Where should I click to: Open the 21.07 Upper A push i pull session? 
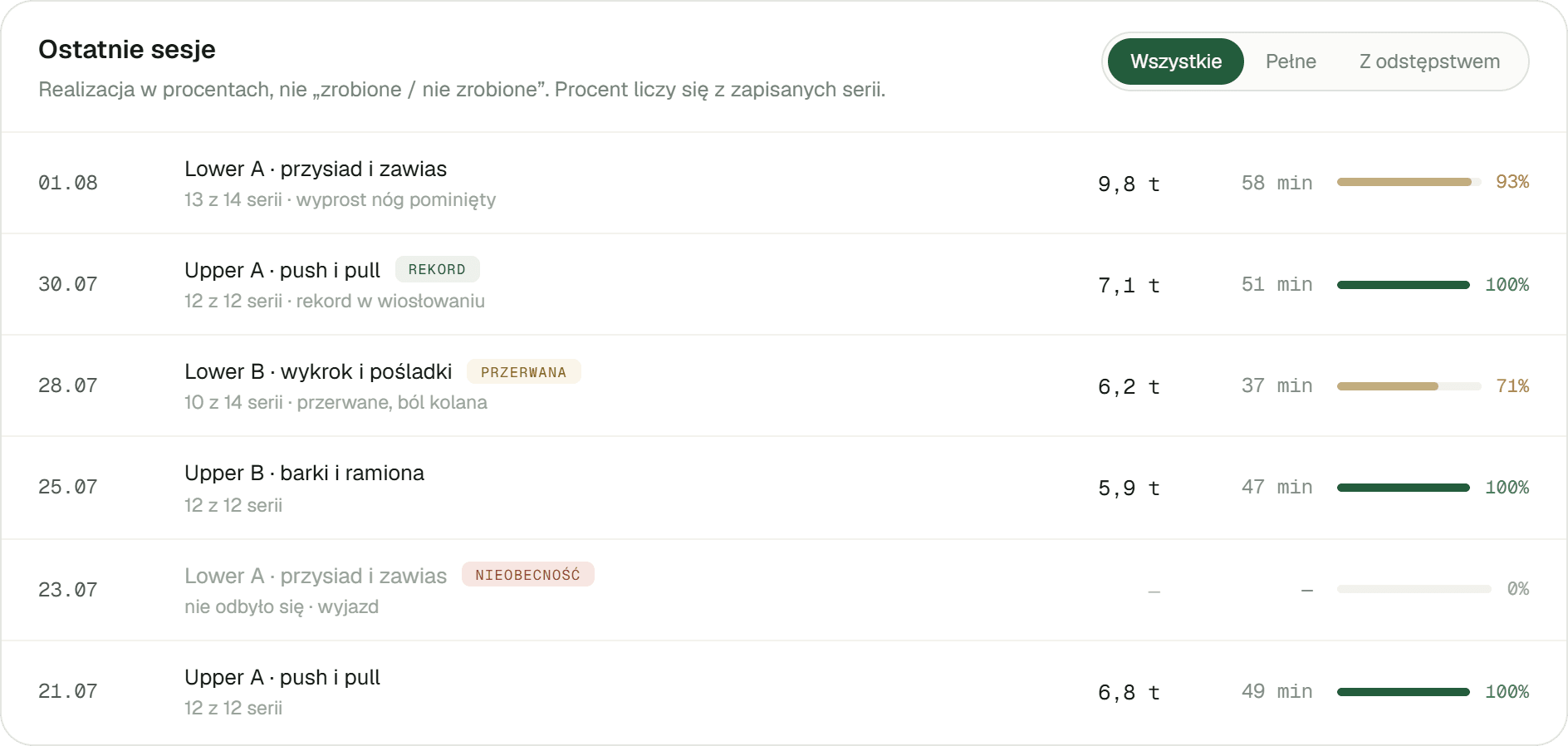coord(784,692)
